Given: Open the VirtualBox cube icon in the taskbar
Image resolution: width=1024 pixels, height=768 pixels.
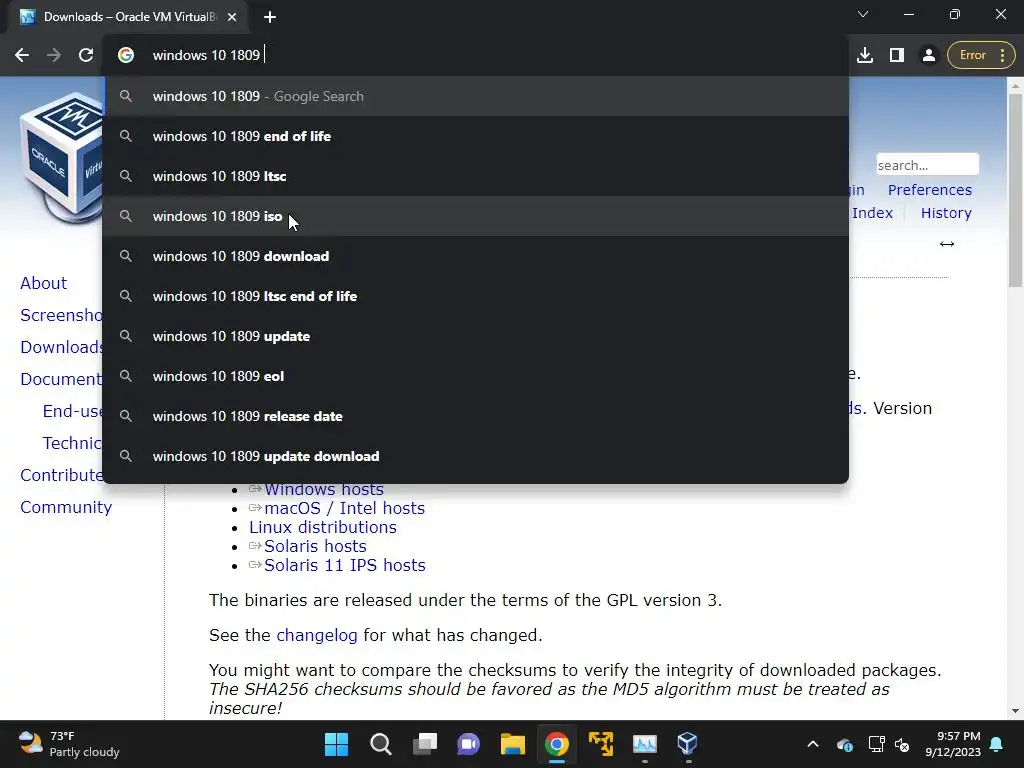Looking at the screenshot, I should click(x=687, y=744).
